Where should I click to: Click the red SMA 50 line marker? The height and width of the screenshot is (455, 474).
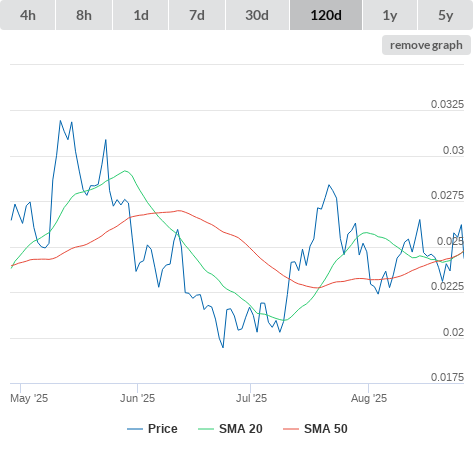tap(291, 429)
